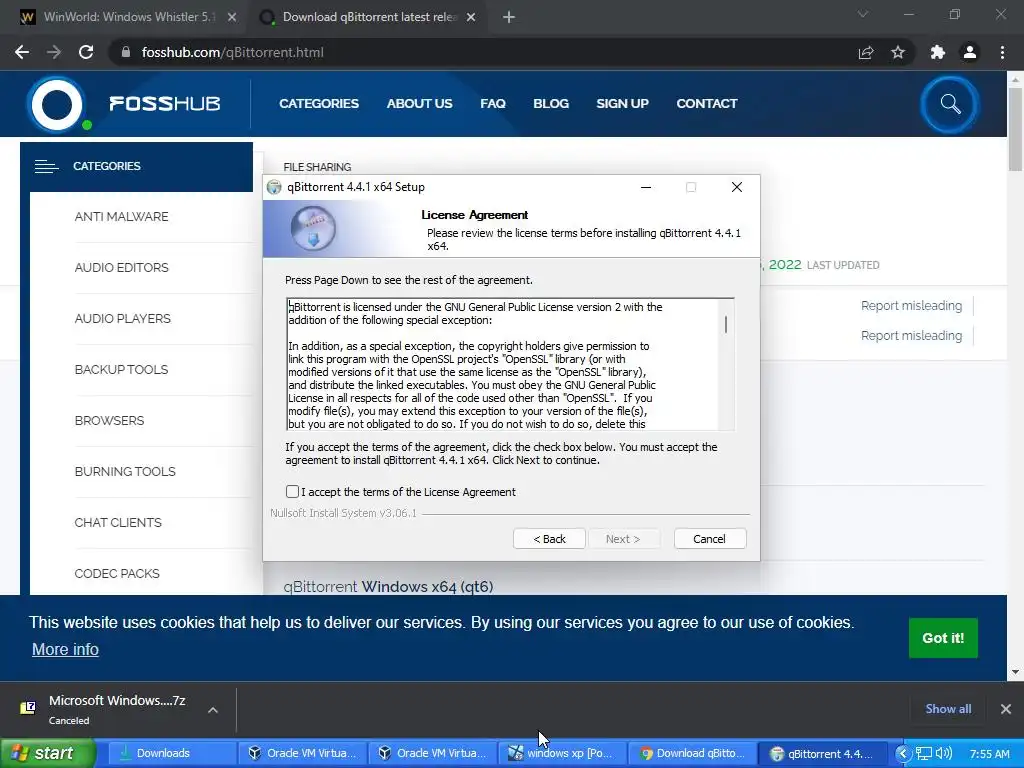Check I accept the License Agreement box

[x=292, y=492]
